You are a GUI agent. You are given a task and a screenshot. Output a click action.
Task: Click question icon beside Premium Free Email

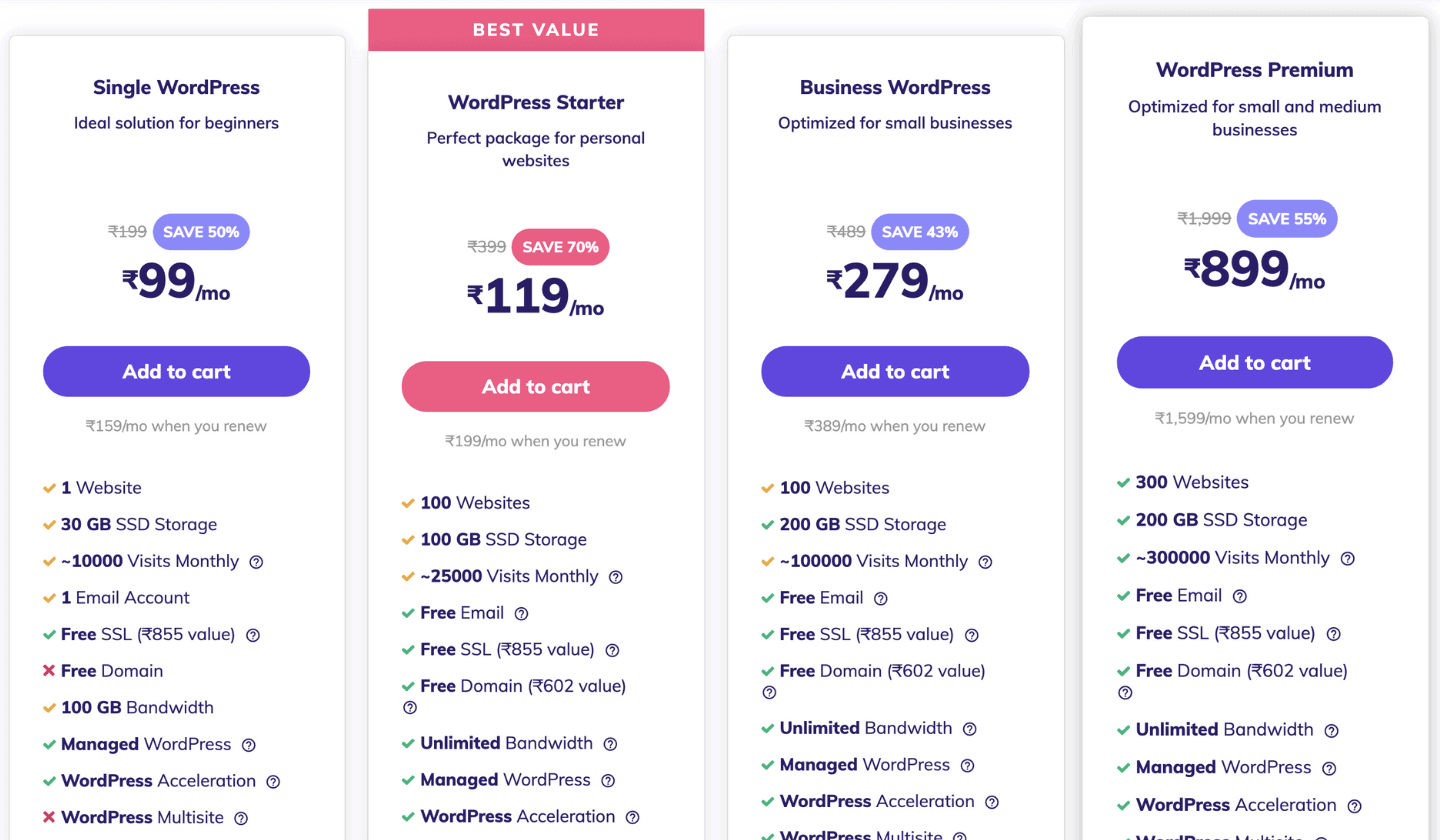point(1240,596)
